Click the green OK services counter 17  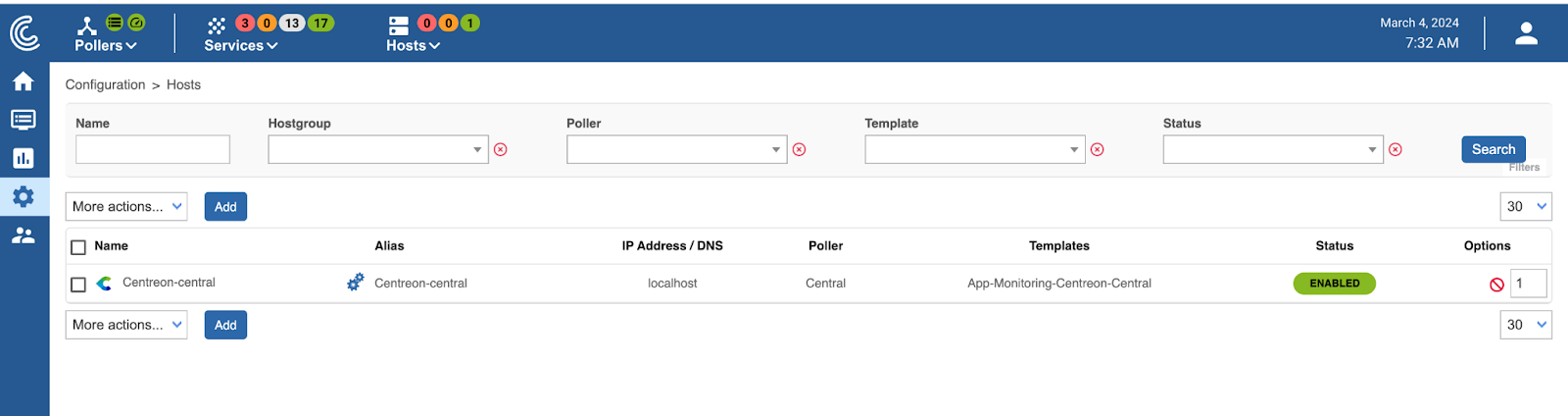320,23
